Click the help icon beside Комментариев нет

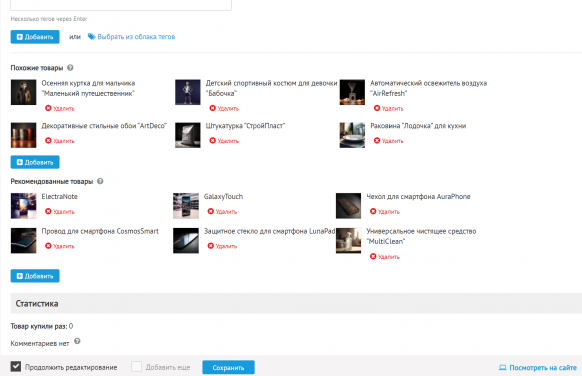point(77,341)
